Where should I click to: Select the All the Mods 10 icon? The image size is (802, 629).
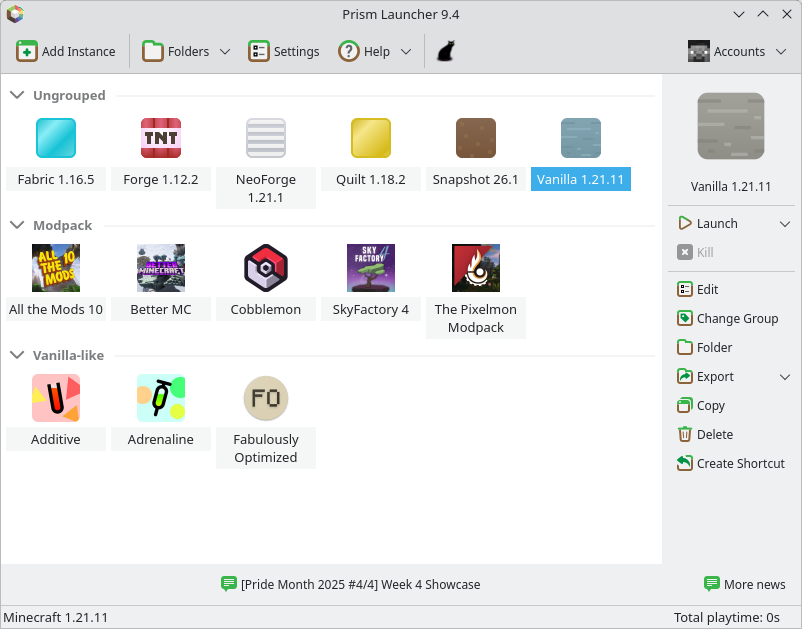point(56,268)
